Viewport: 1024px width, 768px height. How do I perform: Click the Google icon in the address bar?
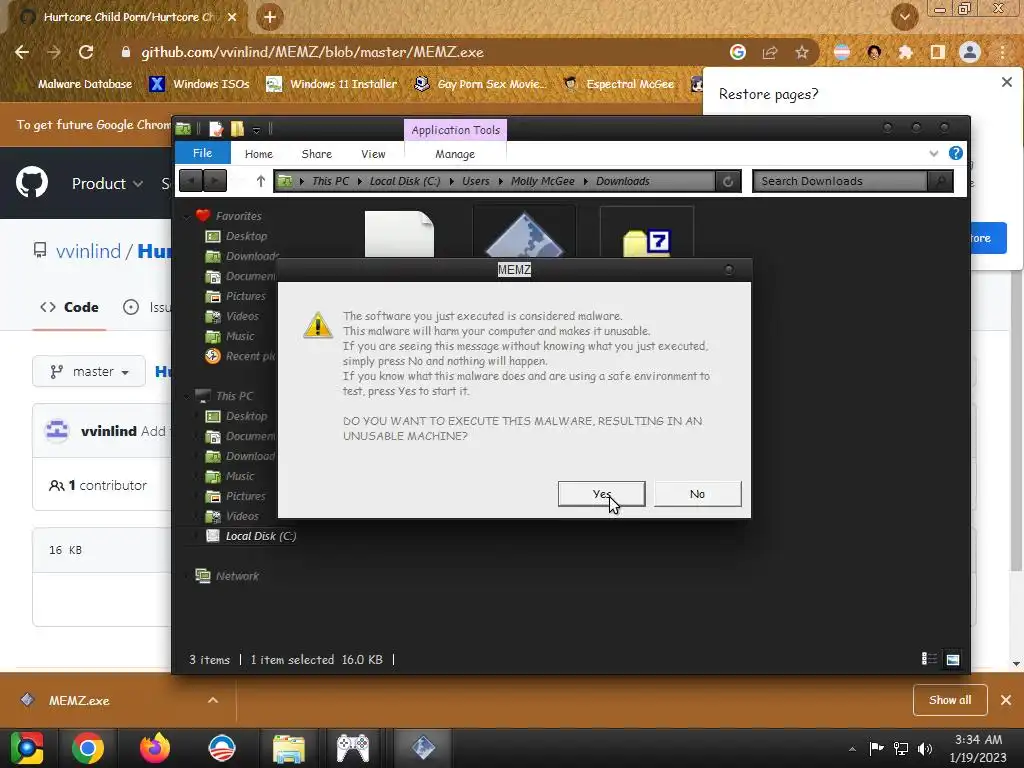tap(738, 52)
